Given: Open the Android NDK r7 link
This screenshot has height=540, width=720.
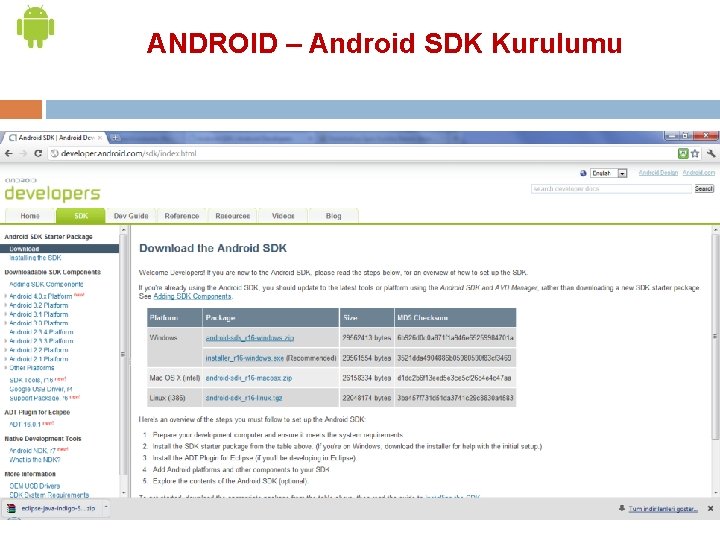Looking at the screenshot, I should 33,450.
